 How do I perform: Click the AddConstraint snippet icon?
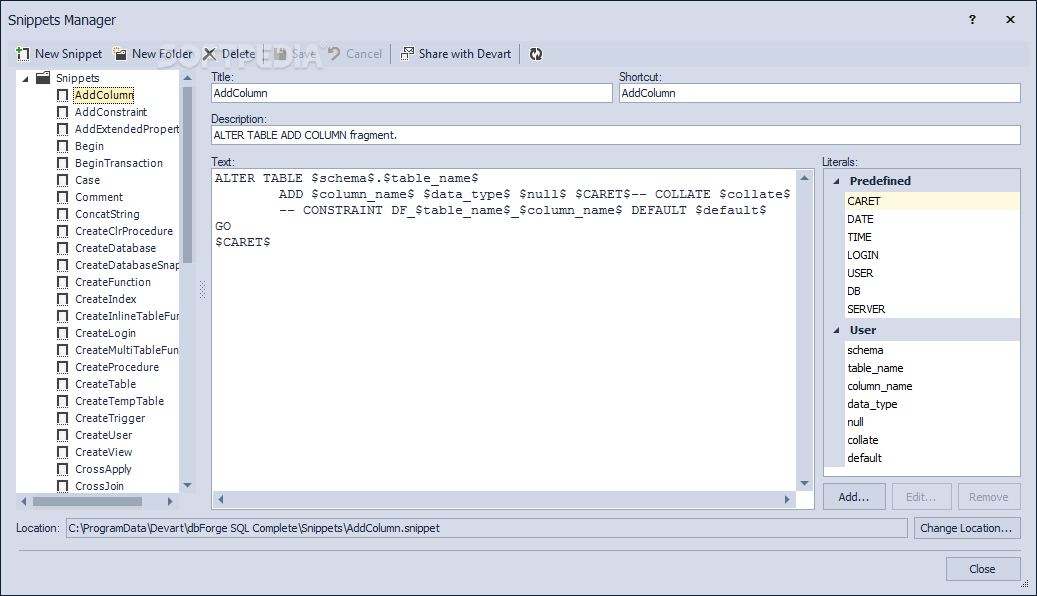click(63, 112)
